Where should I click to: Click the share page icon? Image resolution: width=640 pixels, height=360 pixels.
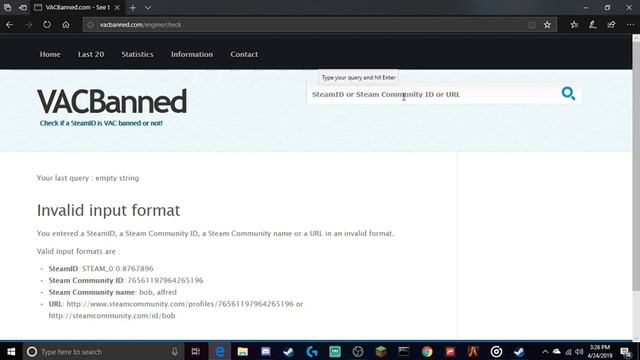[x=611, y=25]
